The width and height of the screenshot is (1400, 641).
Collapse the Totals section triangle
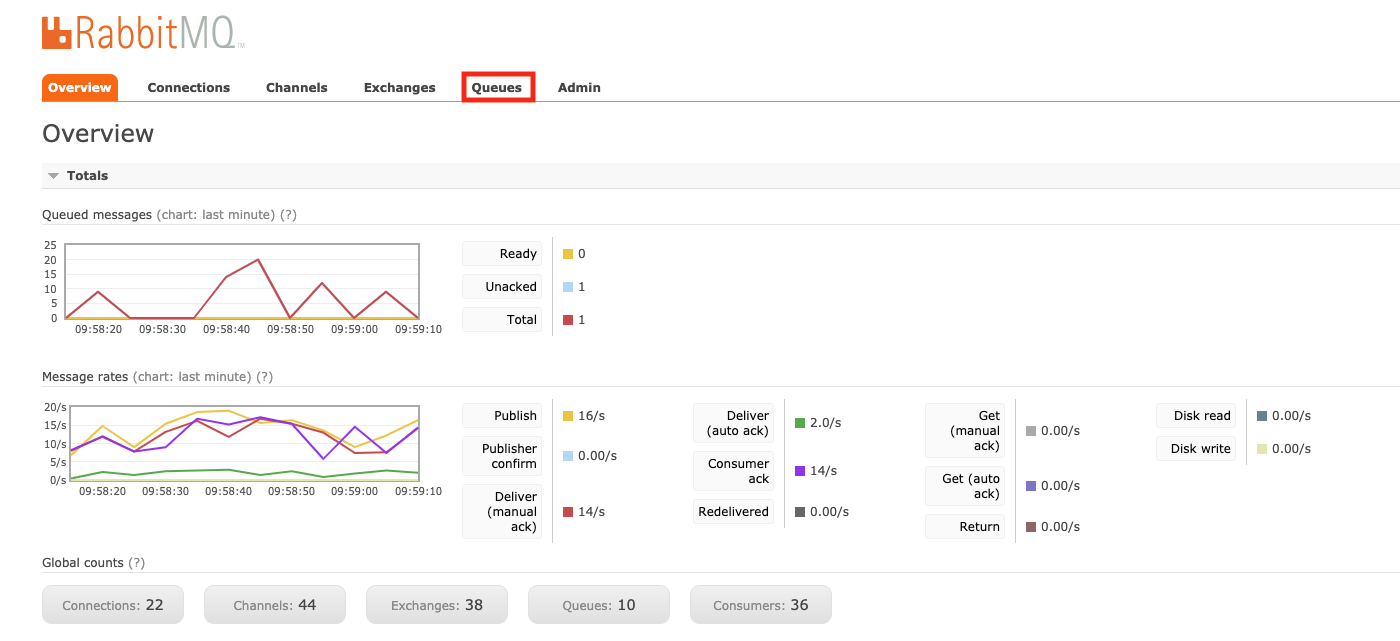(x=54, y=176)
